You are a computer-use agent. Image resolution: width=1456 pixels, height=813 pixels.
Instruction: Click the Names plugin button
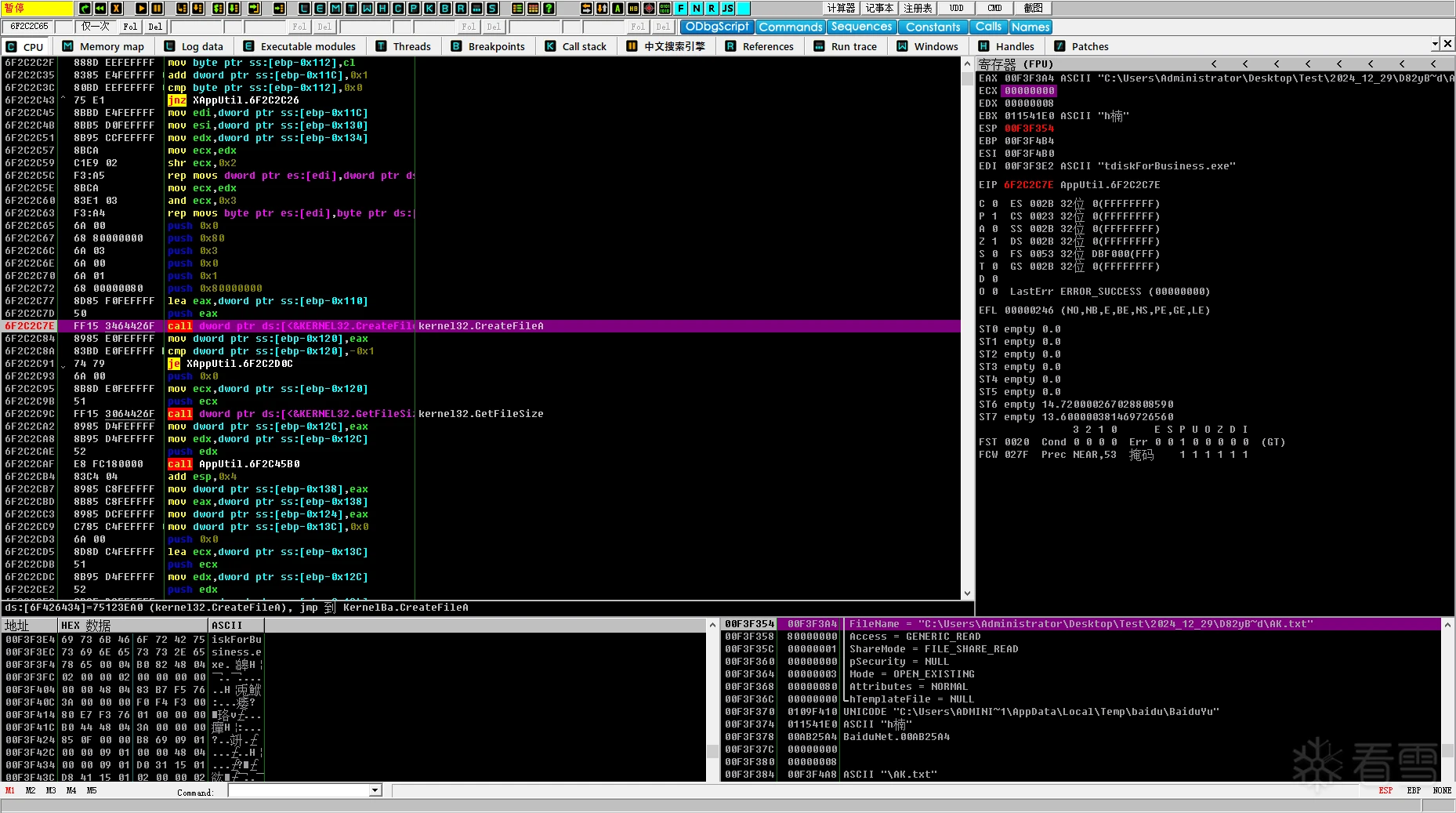[x=1030, y=27]
